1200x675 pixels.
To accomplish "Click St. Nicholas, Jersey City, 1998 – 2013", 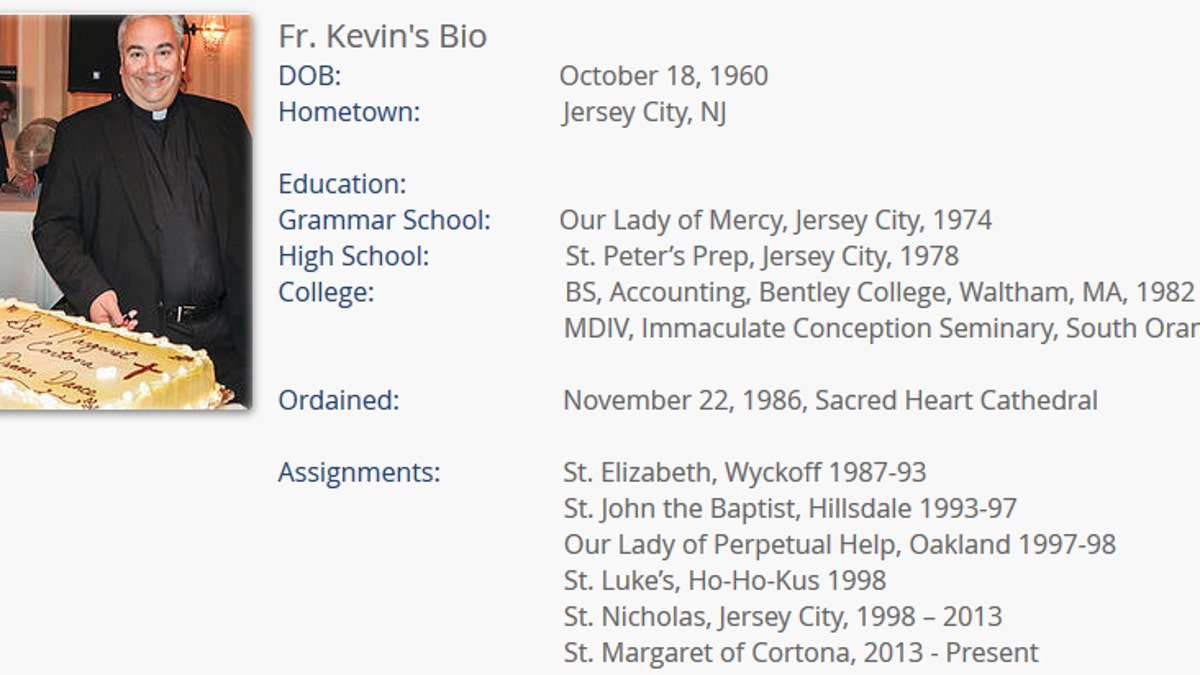I will pos(782,616).
